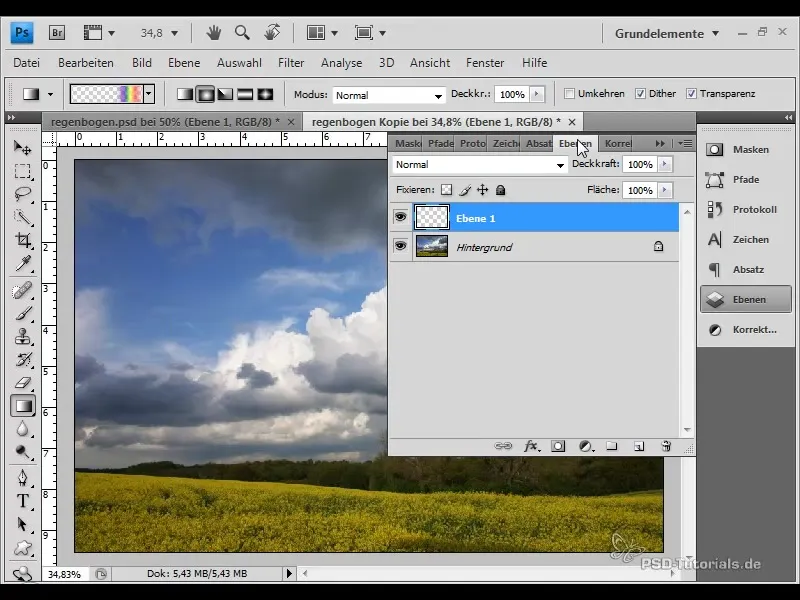Open the Ebene menu
800x600 pixels.
point(184,63)
